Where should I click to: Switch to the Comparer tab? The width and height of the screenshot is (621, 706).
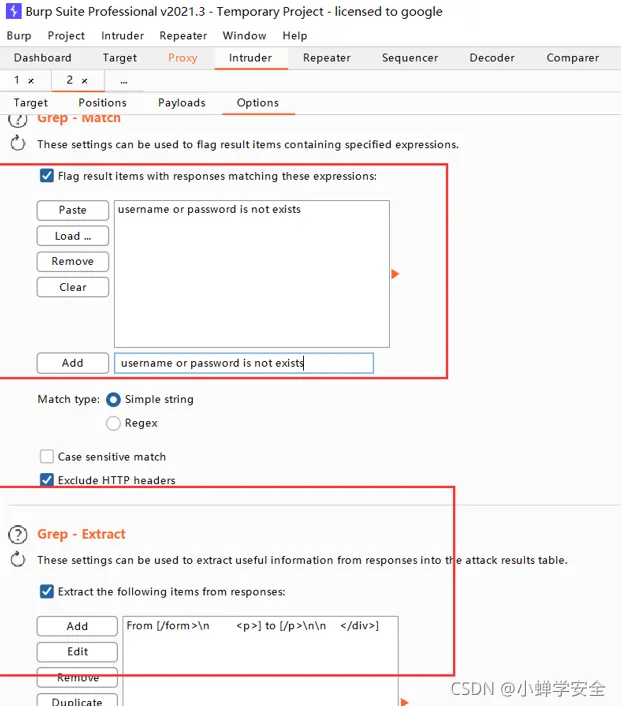click(x=573, y=58)
